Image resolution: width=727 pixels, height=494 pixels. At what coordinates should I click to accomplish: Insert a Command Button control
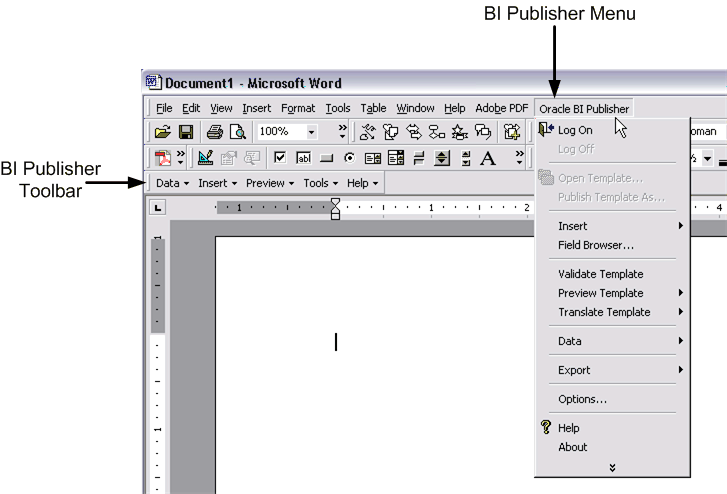(326, 159)
